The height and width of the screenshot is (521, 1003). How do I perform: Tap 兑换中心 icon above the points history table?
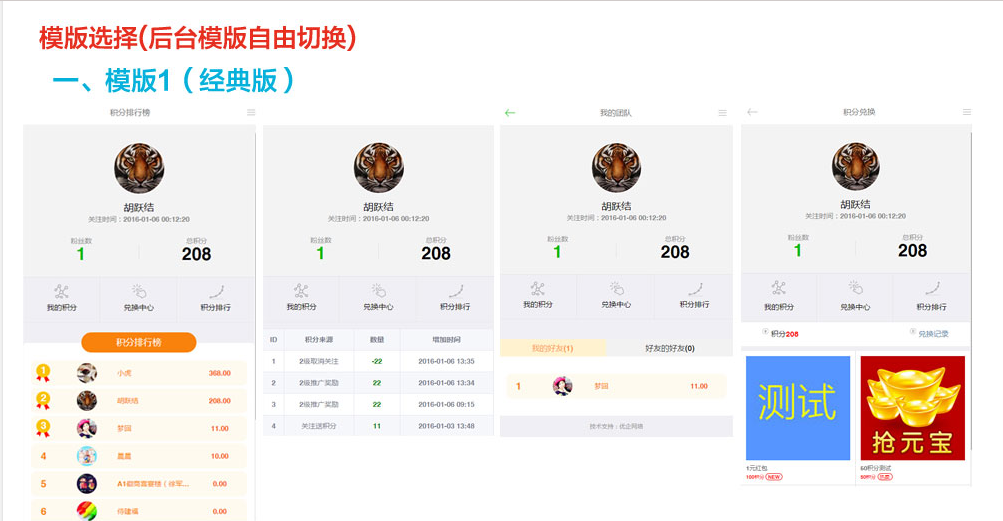[x=379, y=291]
